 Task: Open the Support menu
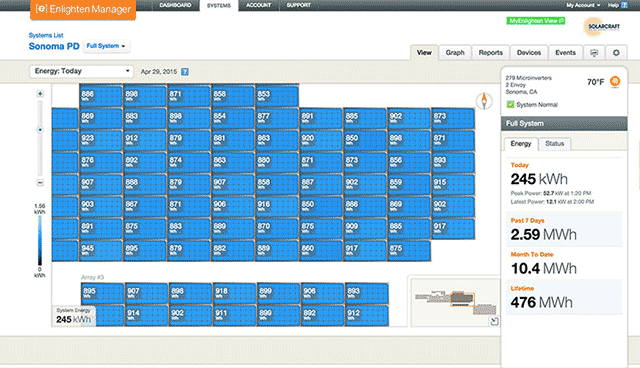(298, 5)
